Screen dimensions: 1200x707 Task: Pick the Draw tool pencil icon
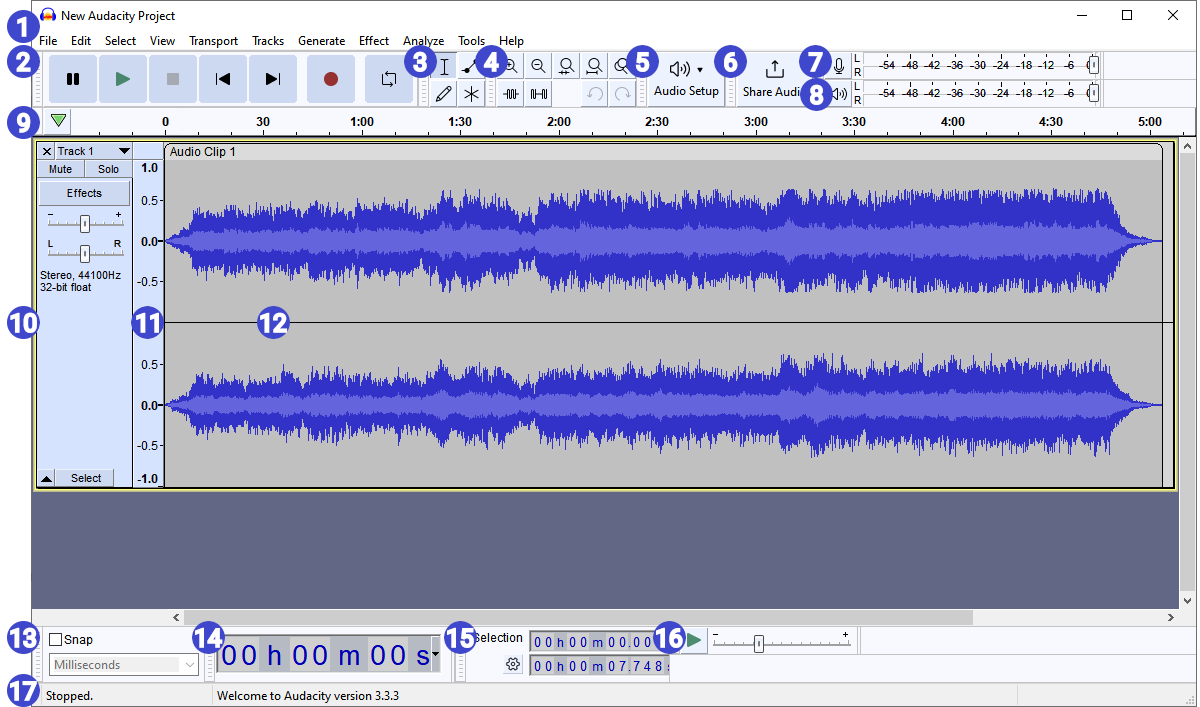coord(444,93)
